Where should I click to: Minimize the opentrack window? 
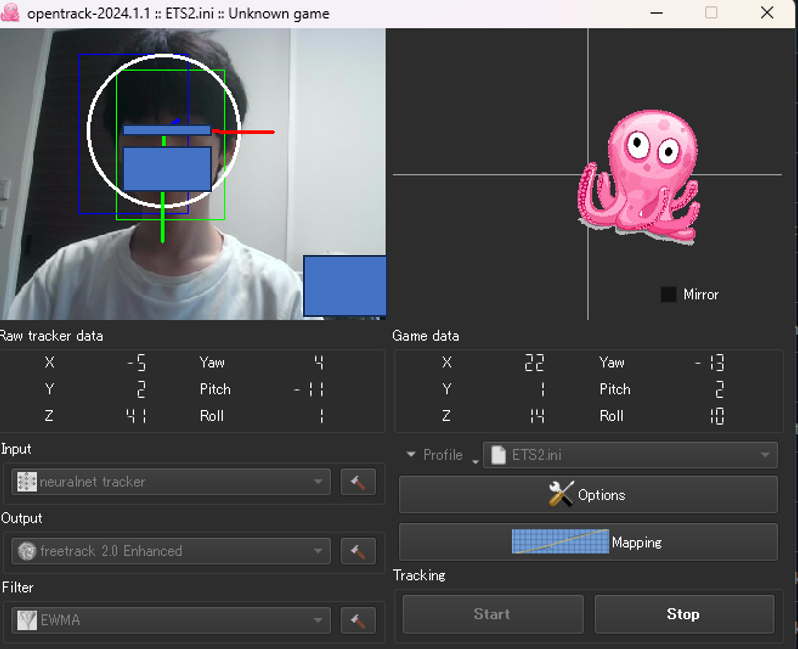click(x=657, y=13)
